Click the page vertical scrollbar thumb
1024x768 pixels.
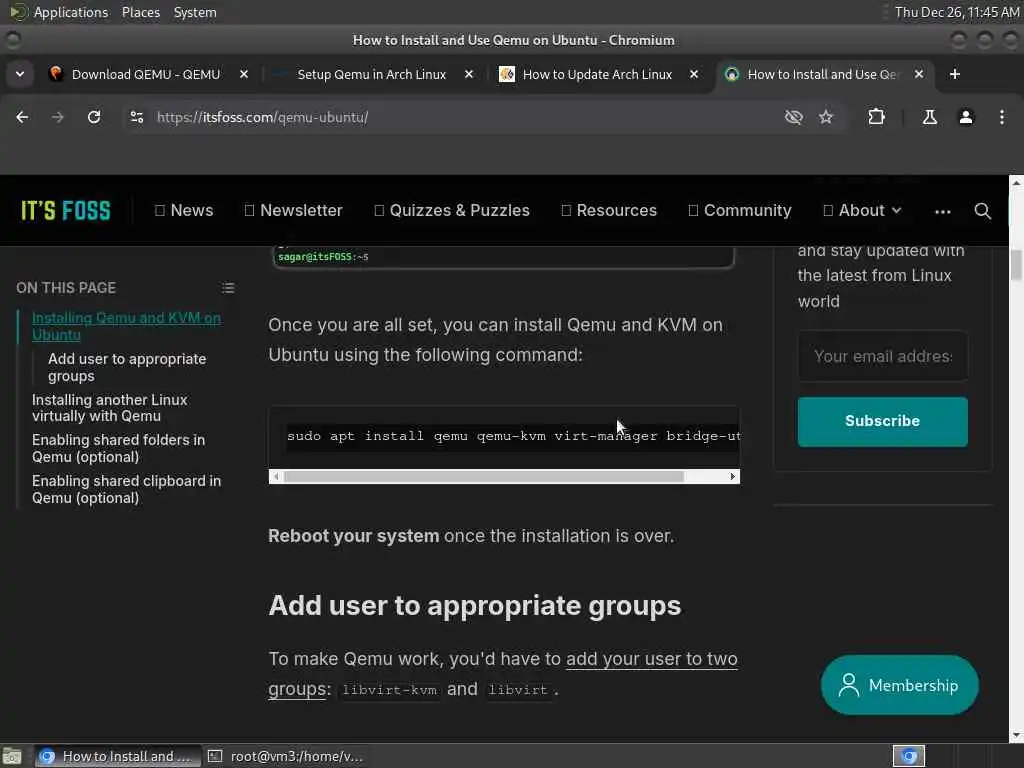[x=1016, y=264]
